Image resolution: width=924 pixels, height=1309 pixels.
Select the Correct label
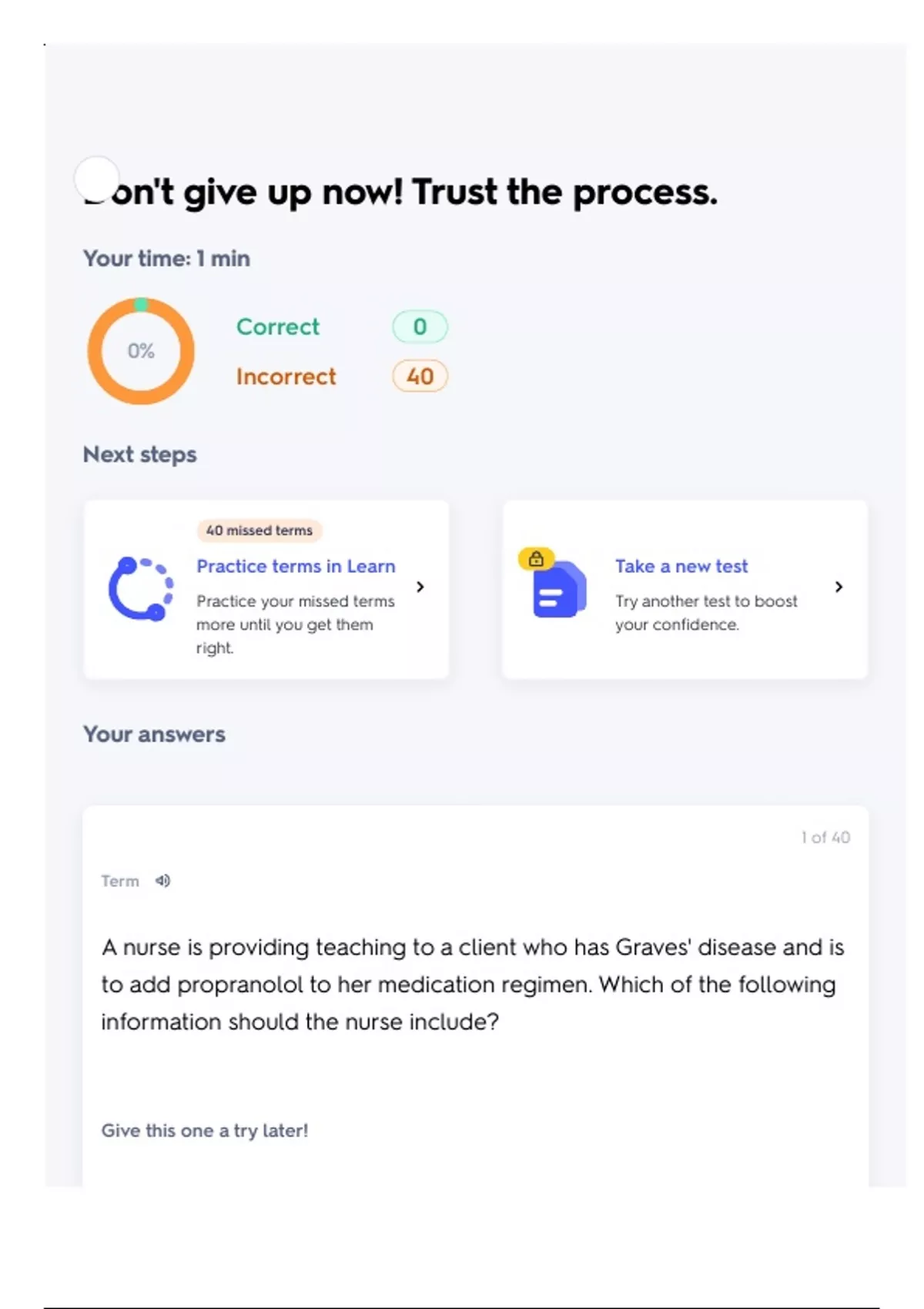point(277,326)
